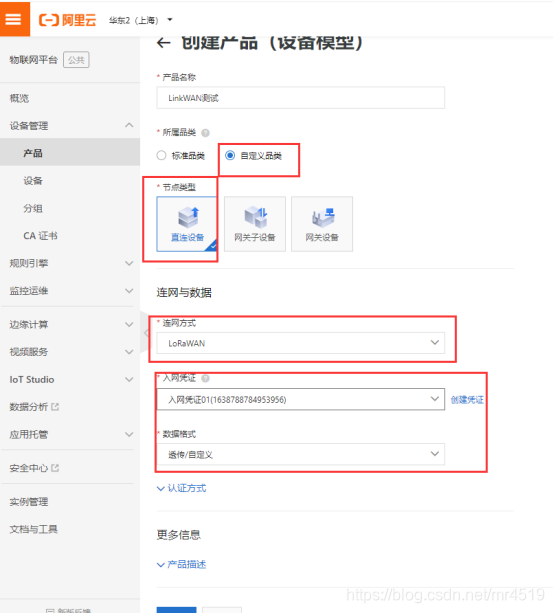Click the help icon next to 所属品类

[205, 133]
